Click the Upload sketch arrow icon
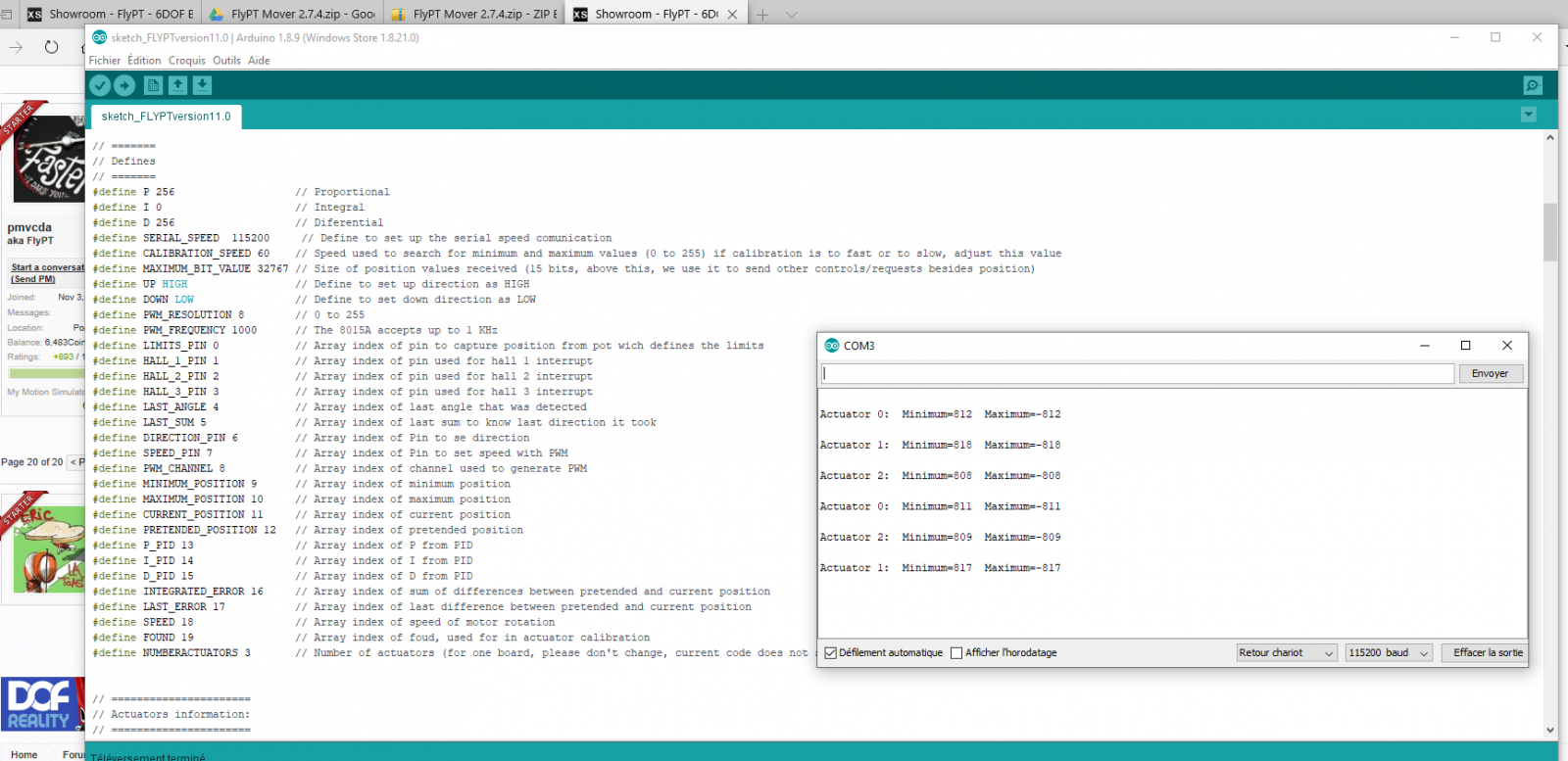Viewport: 1568px width, 761px height. pyautogui.click(x=124, y=86)
